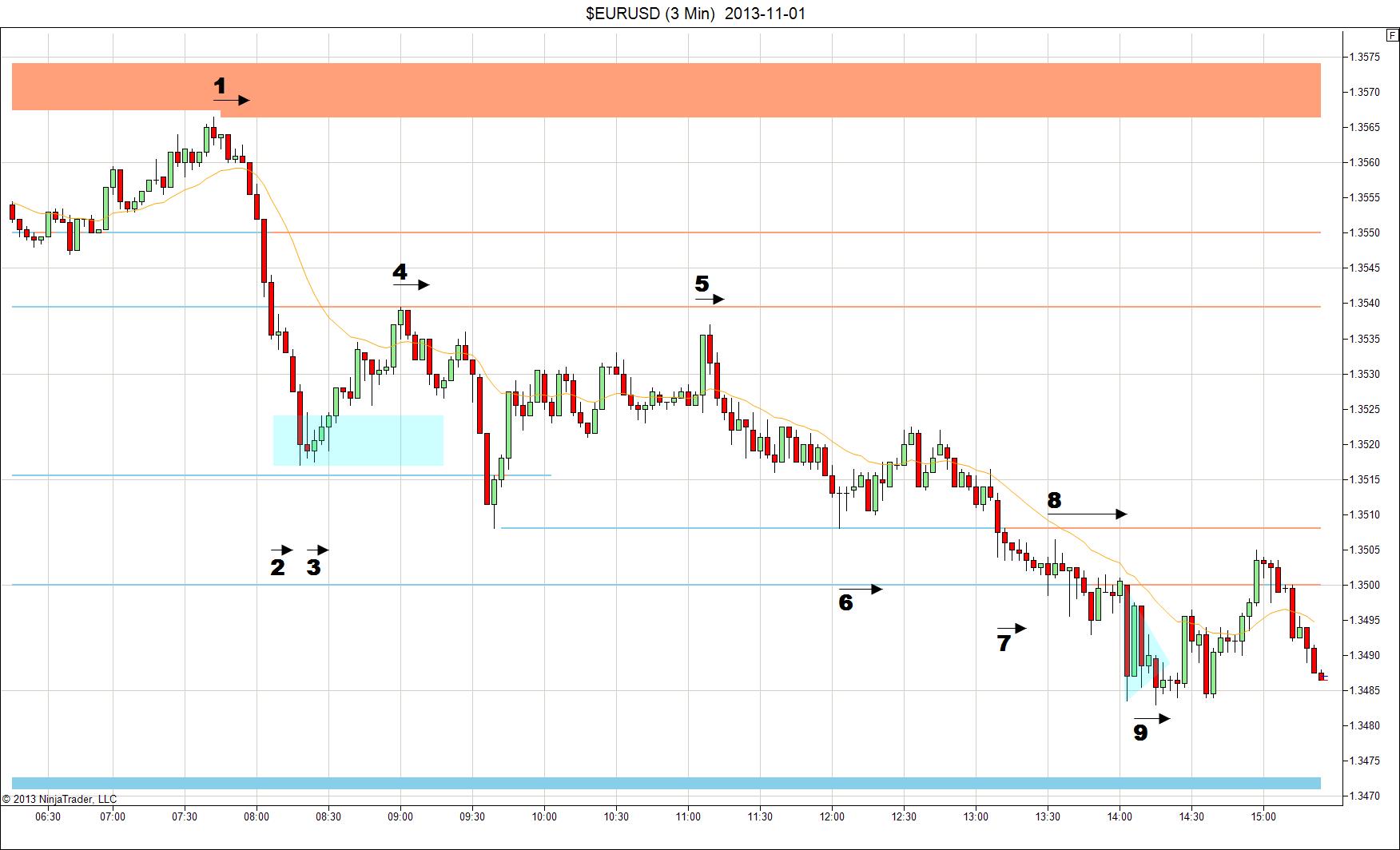The width and height of the screenshot is (1400, 850).
Task: Click the 07:30 time axis label
Action: 185,816
